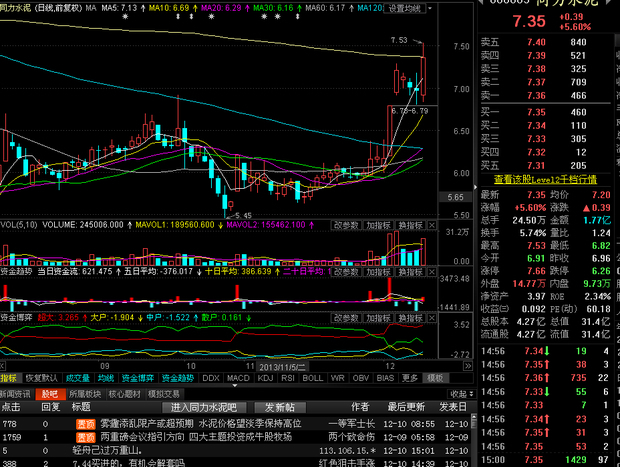
Task: Go to the previous stock with the left arrow
Action: tap(481, 2)
